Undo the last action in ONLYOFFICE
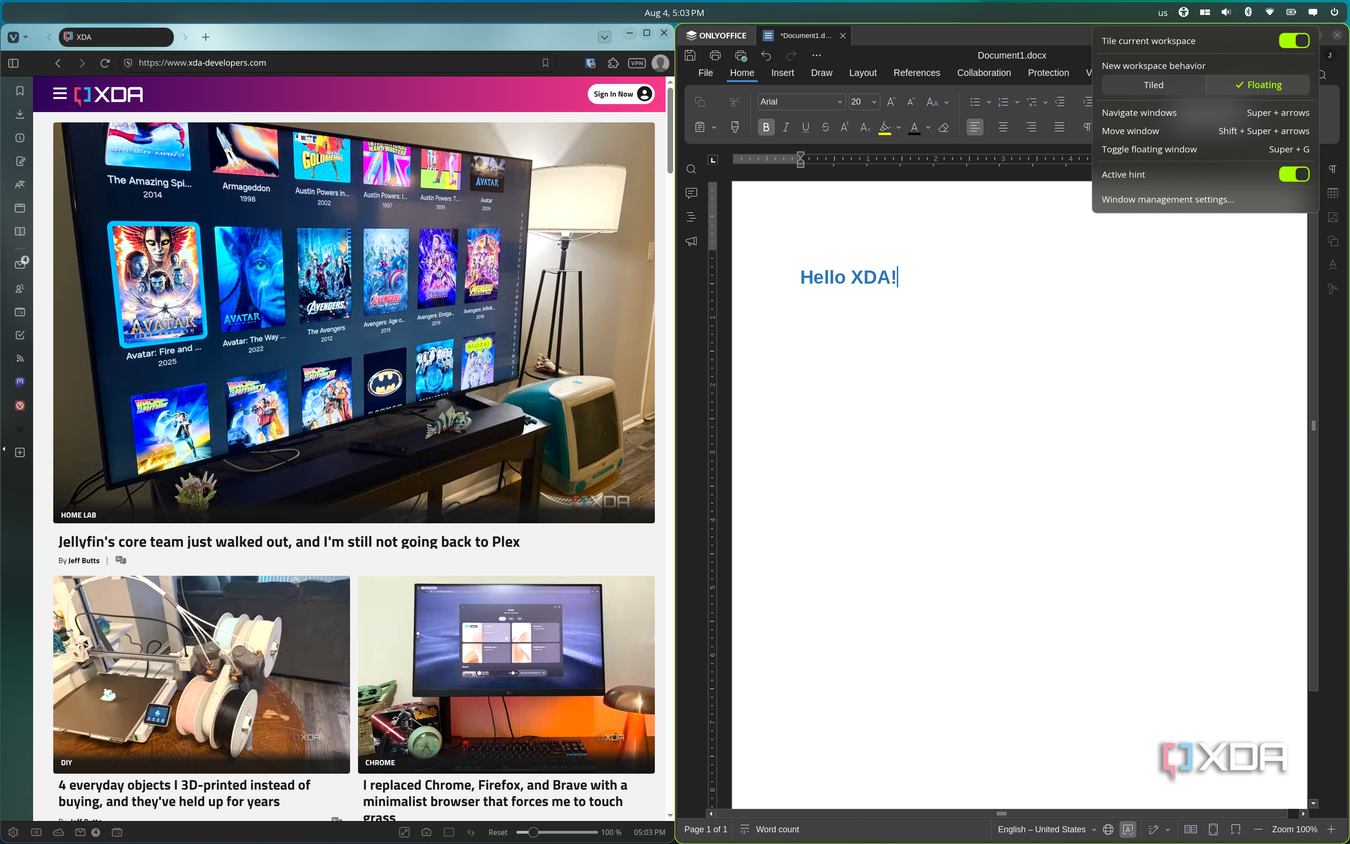1350x844 pixels. coord(766,56)
